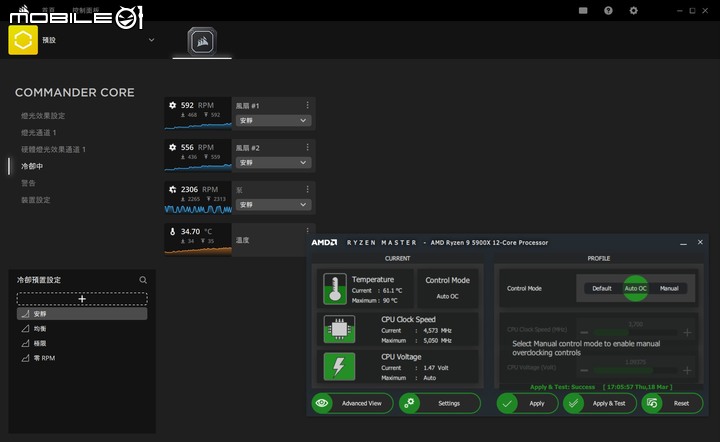Minimize the Ryzen Master window
720x442 pixels.
(x=683, y=243)
